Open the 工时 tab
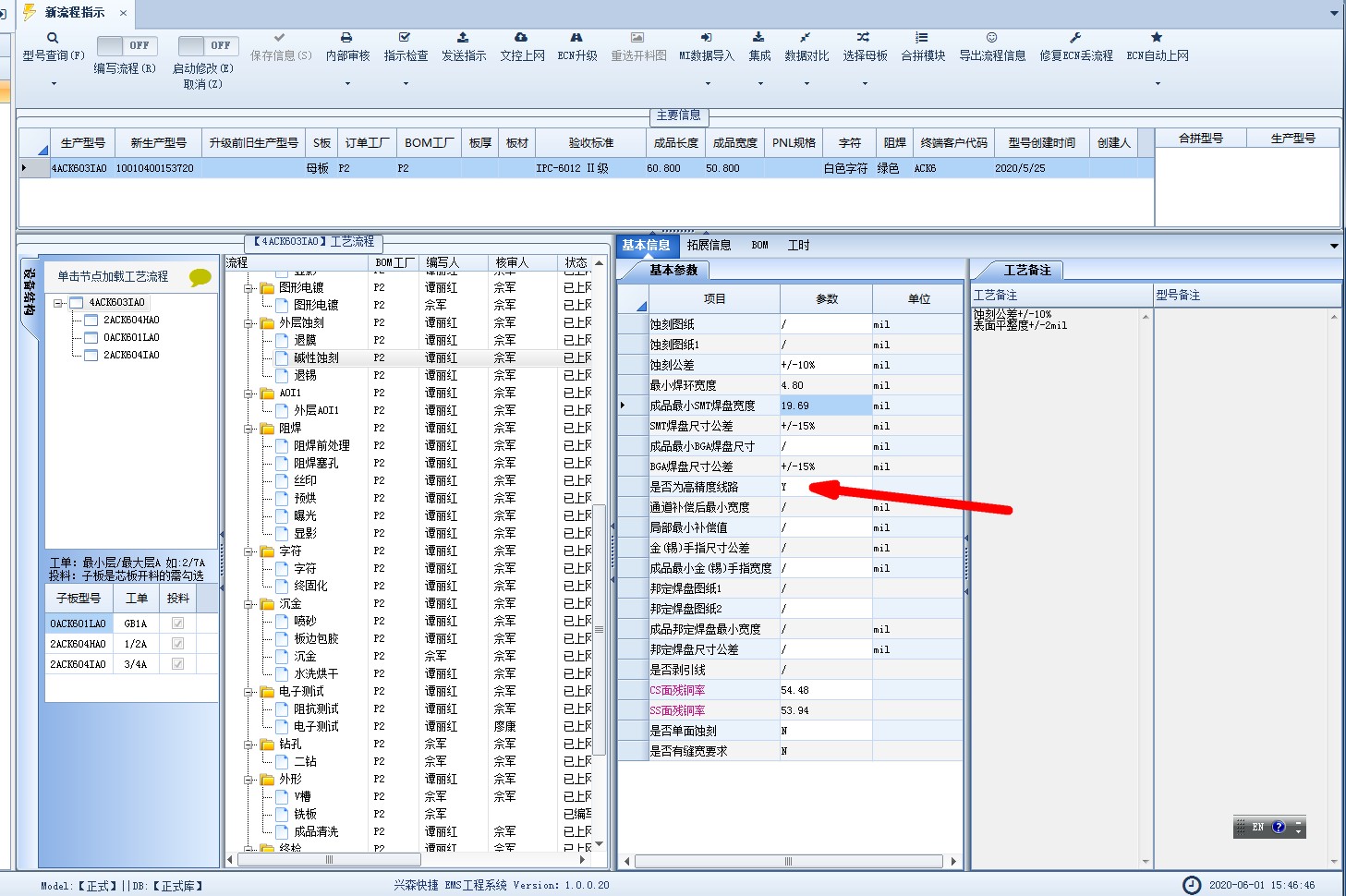This screenshot has width=1346, height=896. tap(798, 245)
